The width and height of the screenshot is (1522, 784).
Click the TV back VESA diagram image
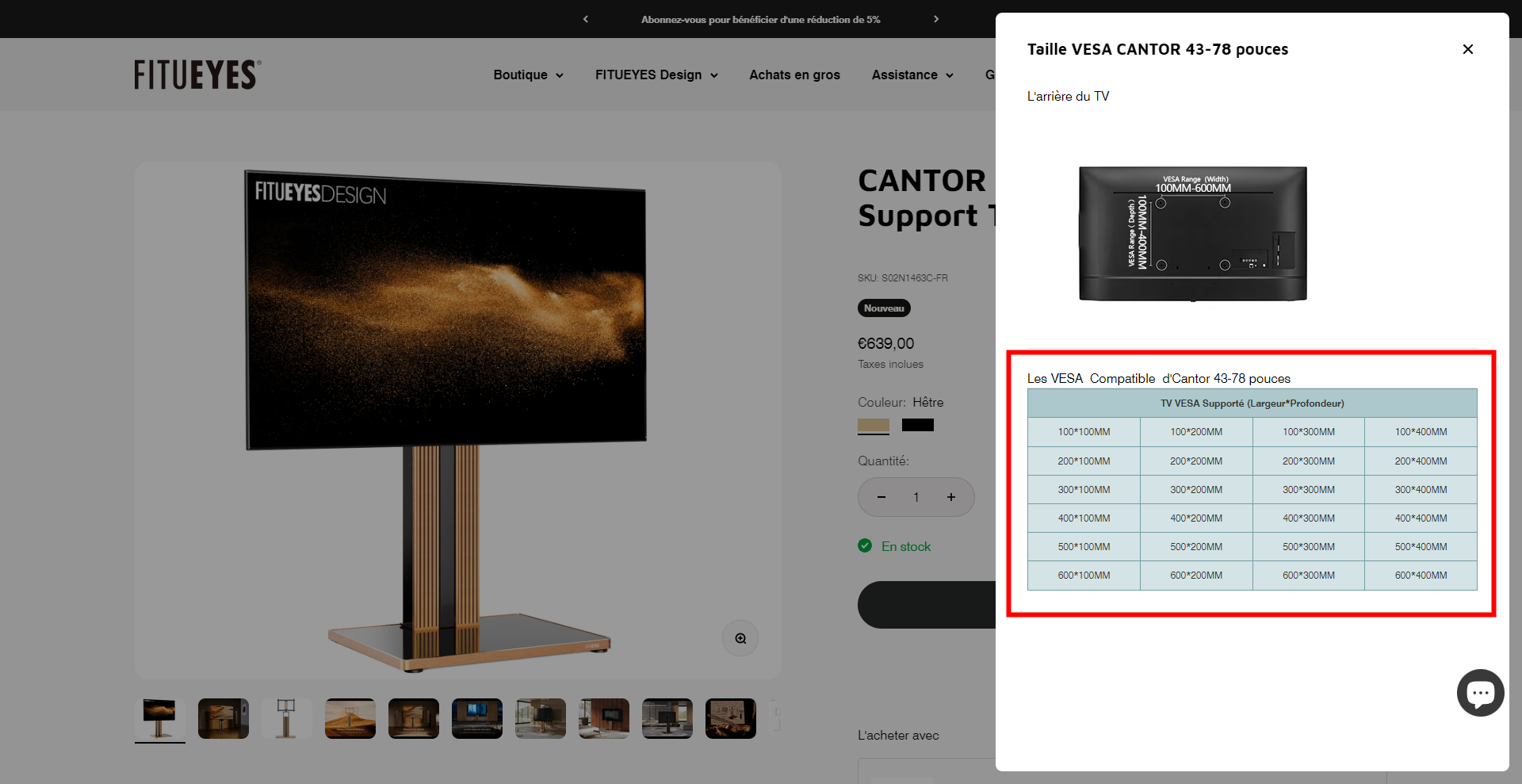click(1193, 234)
